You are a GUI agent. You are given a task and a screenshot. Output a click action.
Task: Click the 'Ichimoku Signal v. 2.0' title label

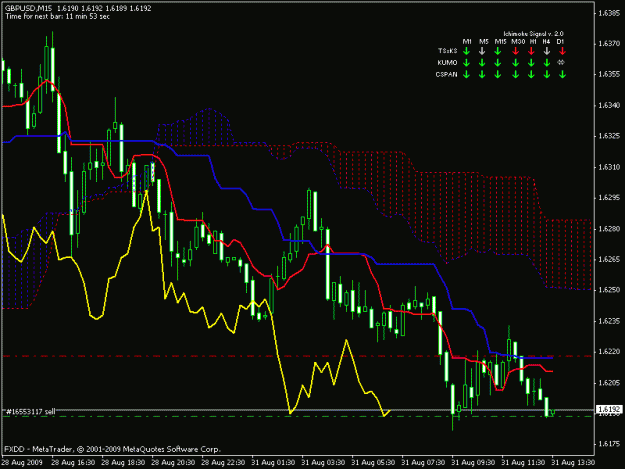[x=533, y=34]
